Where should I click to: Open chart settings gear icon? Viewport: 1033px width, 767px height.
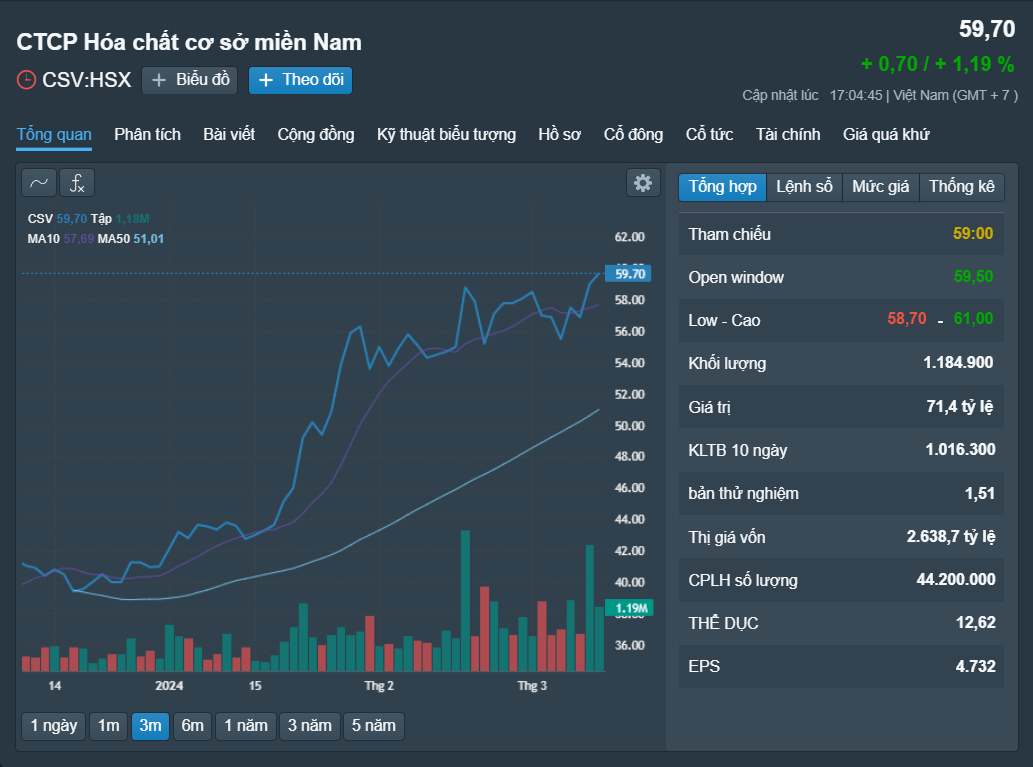point(643,183)
